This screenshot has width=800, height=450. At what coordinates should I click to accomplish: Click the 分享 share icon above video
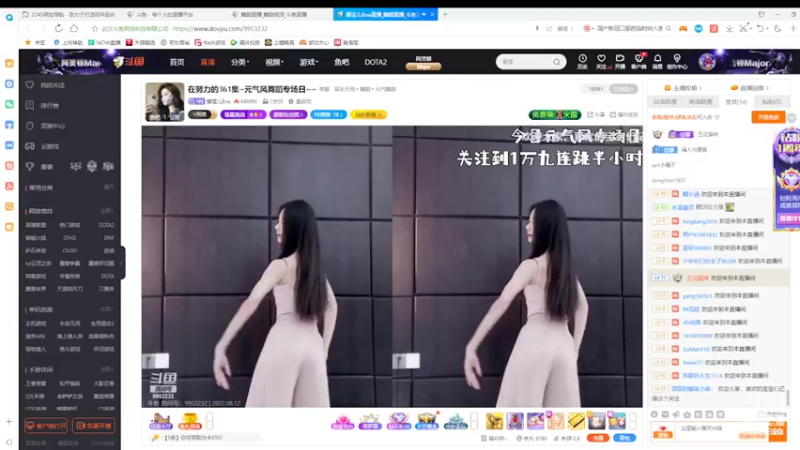[596, 115]
